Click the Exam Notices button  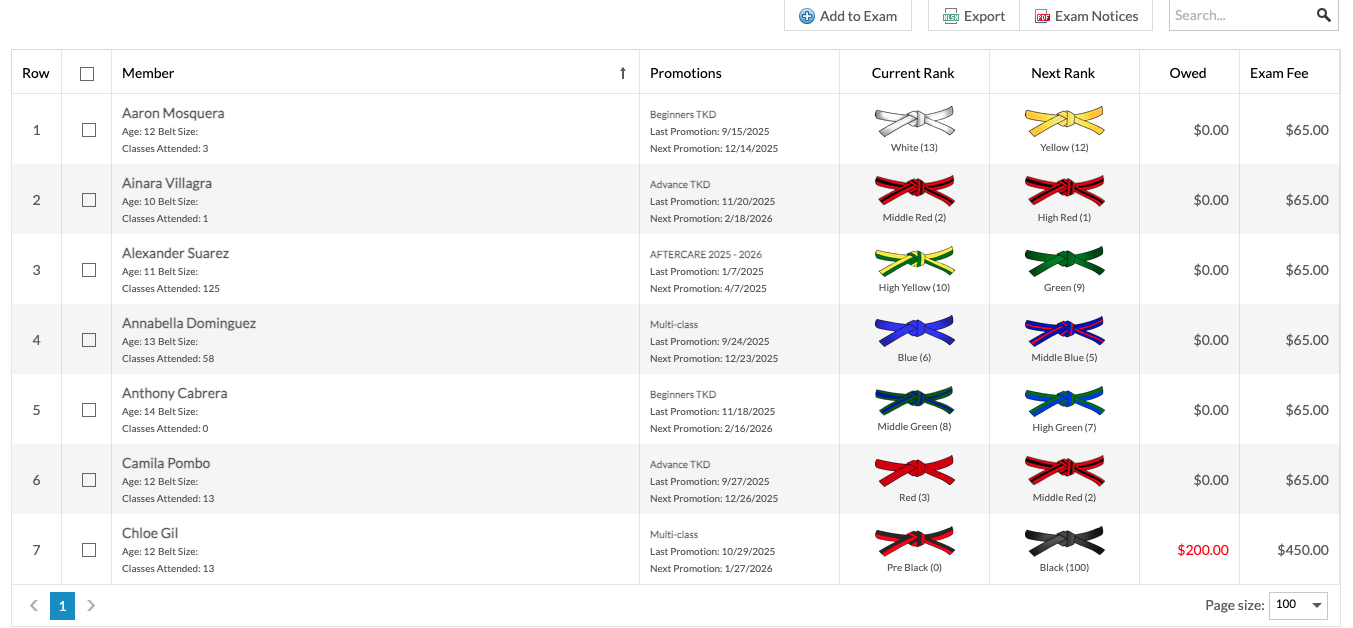1086,15
